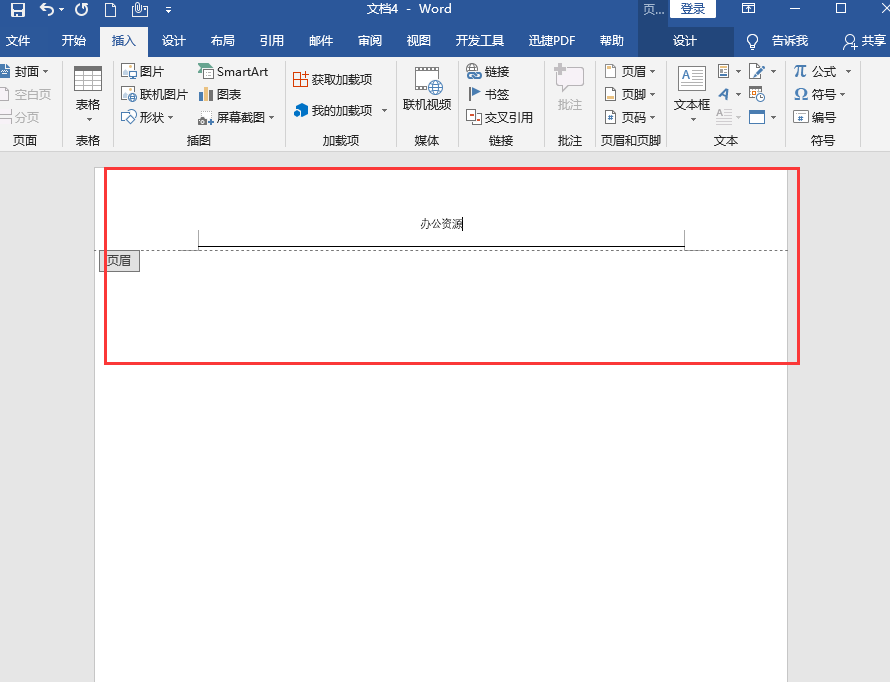Open the 页脚 footer dropdown
The height and width of the screenshot is (682, 890).
[x=630, y=94]
